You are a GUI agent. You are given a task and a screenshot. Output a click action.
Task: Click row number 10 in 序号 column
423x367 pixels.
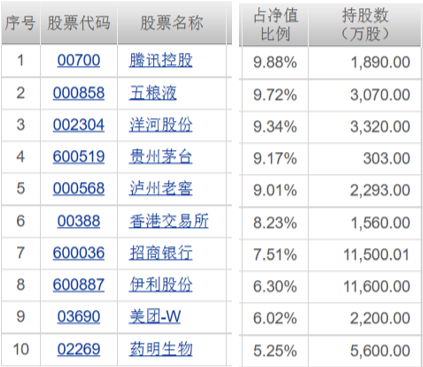click(x=21, y=349)
